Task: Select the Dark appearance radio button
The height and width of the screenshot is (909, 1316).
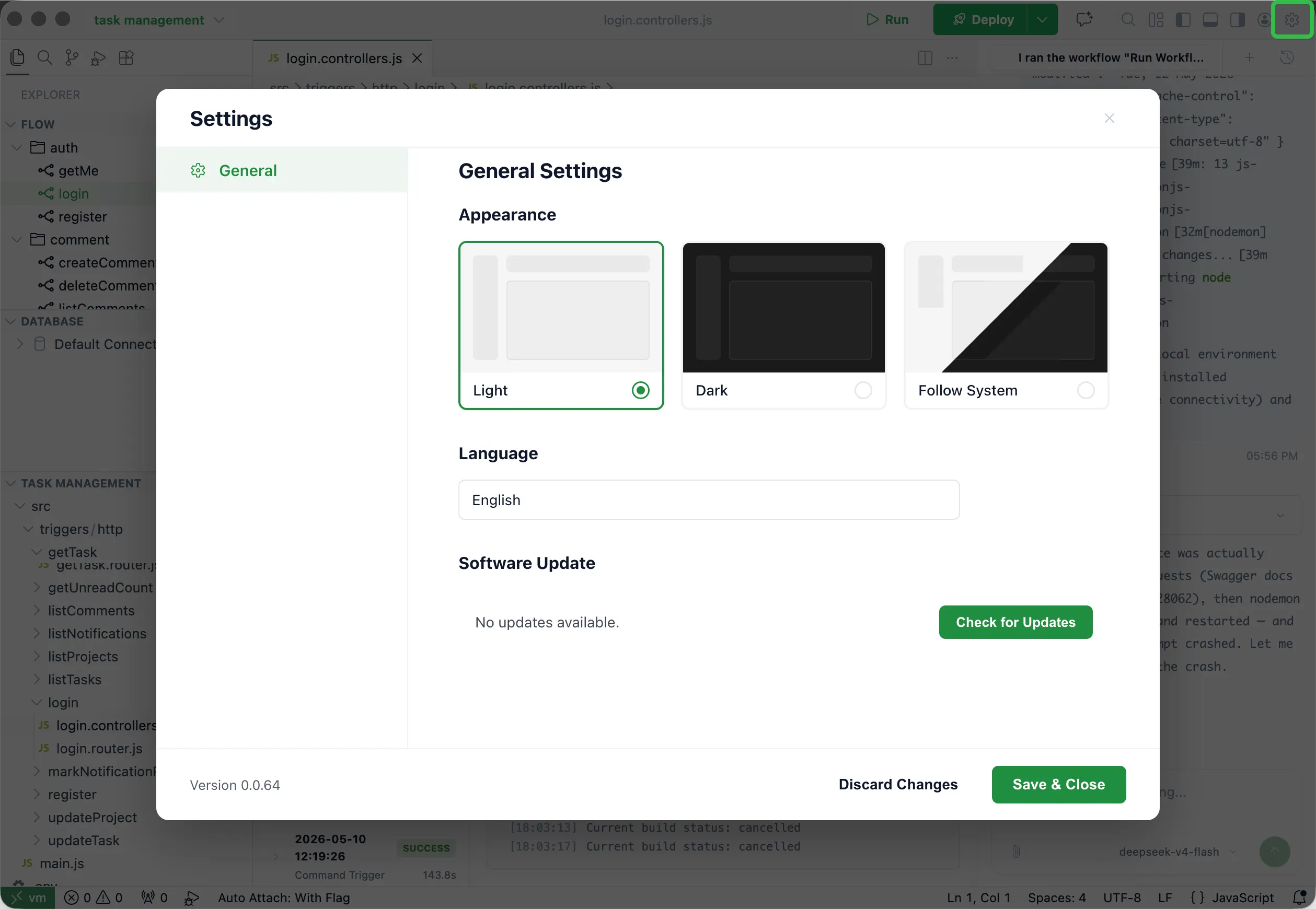Action: point(862,390)
